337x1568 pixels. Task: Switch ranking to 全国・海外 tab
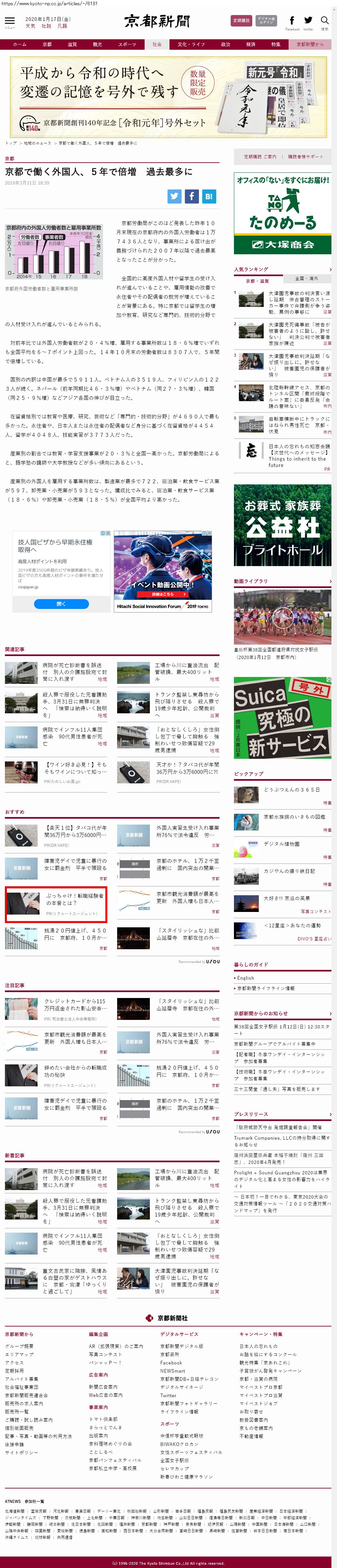click(307, 278)
